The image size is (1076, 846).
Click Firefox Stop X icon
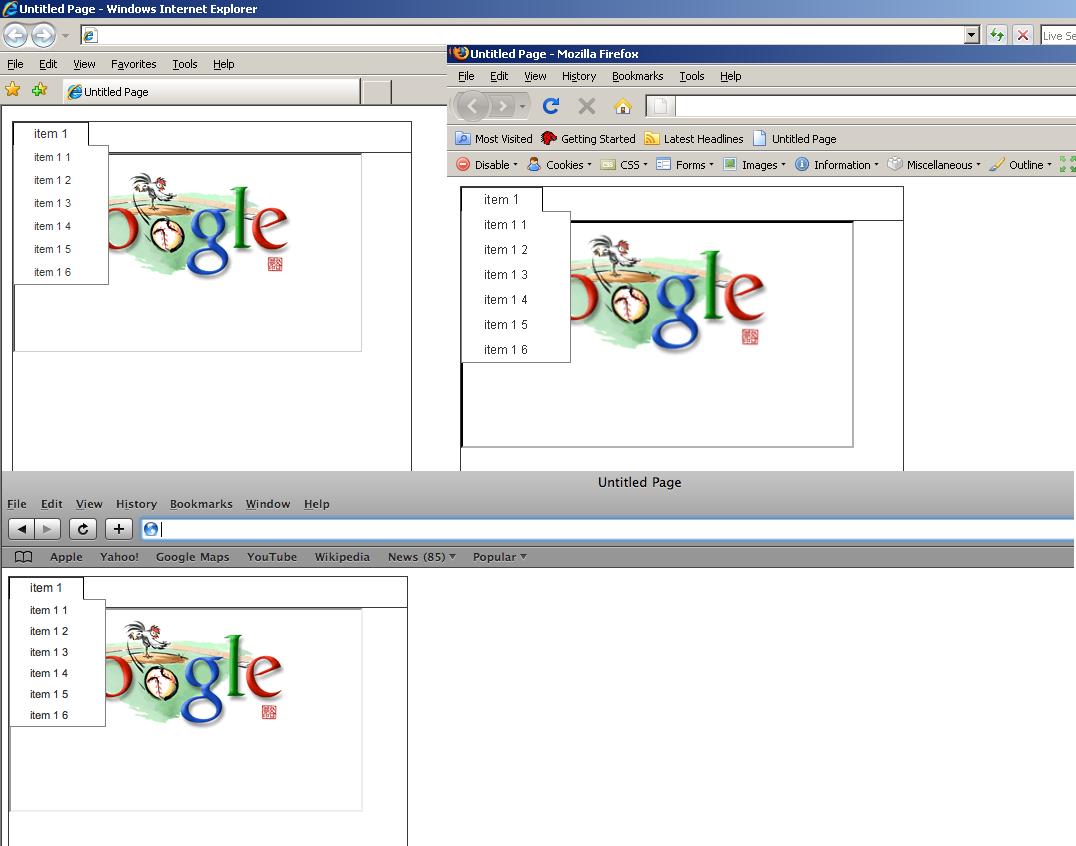587,106
